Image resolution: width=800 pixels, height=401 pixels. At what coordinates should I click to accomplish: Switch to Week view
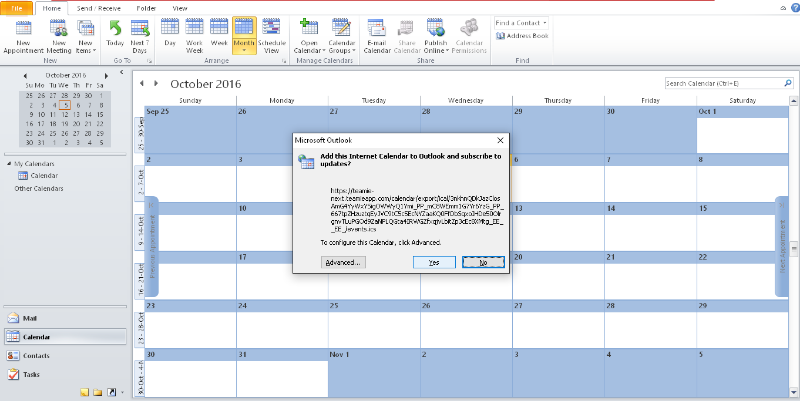219,34
